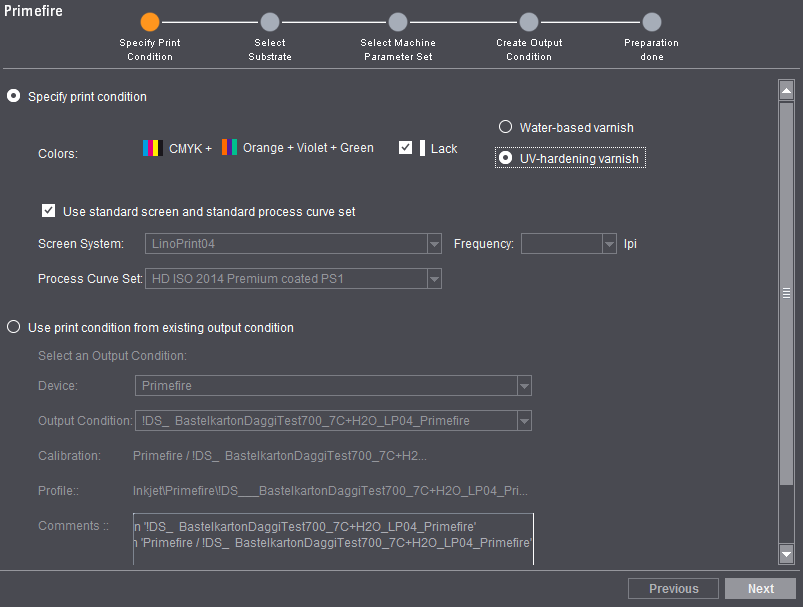Select the Specify print condition radio button

pos(14,96)
